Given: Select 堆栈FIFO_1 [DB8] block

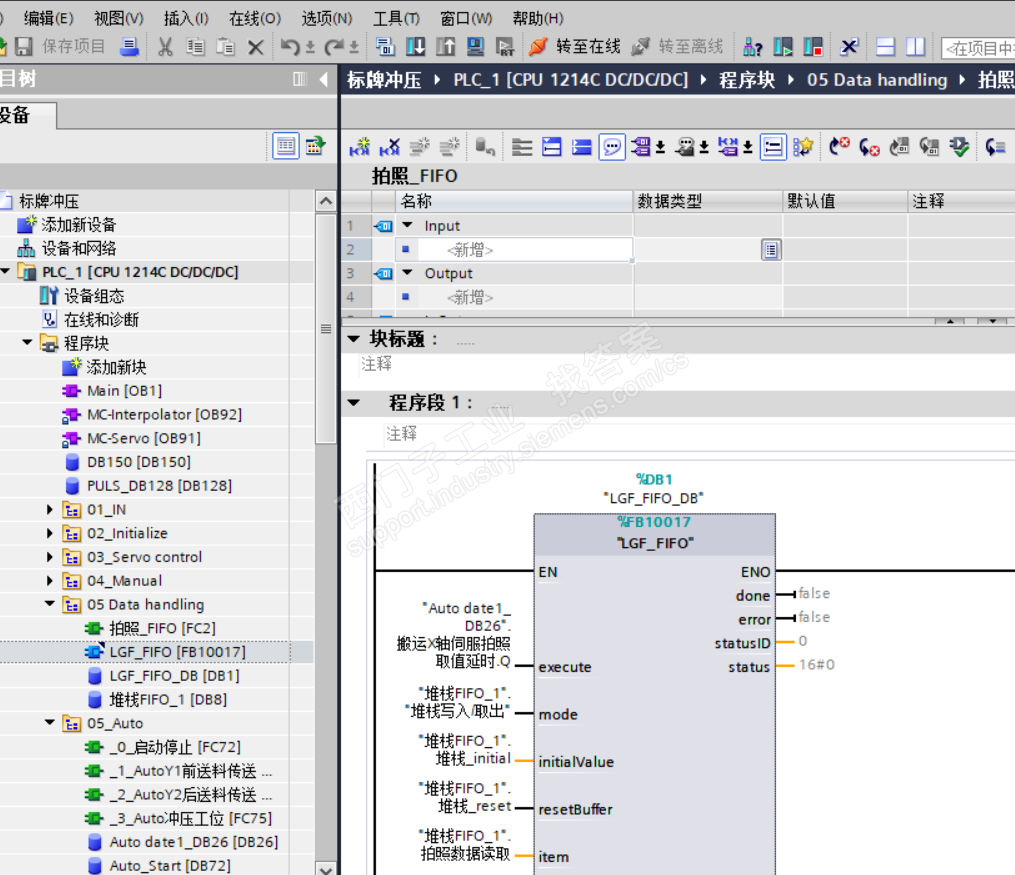Looking at the screenshot, I should click(168, 699).
